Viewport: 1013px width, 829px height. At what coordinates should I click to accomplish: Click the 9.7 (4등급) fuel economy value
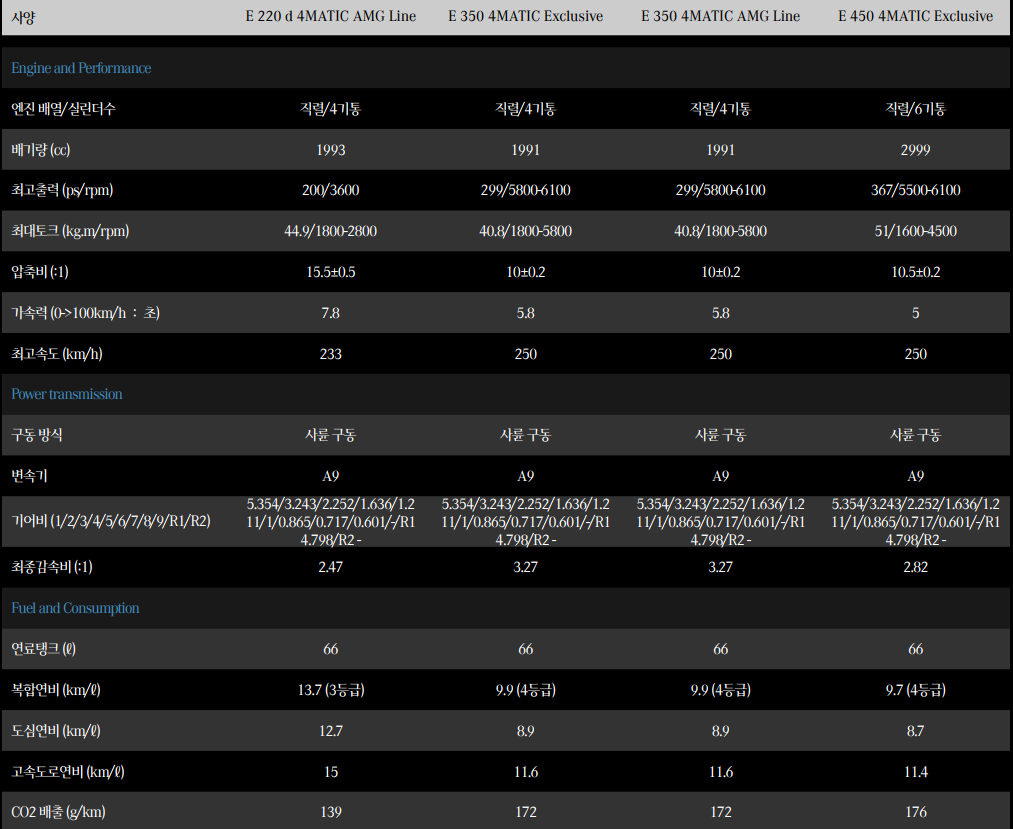(x=915, y=689)
